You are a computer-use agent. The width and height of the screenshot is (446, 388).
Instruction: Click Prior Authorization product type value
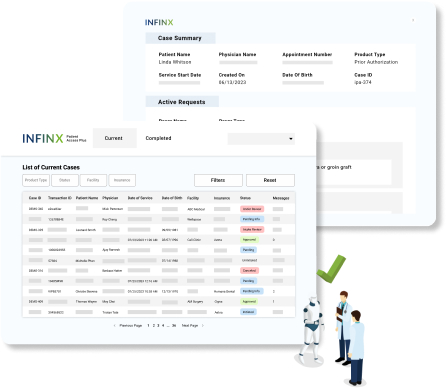click(x=376, y=62)
